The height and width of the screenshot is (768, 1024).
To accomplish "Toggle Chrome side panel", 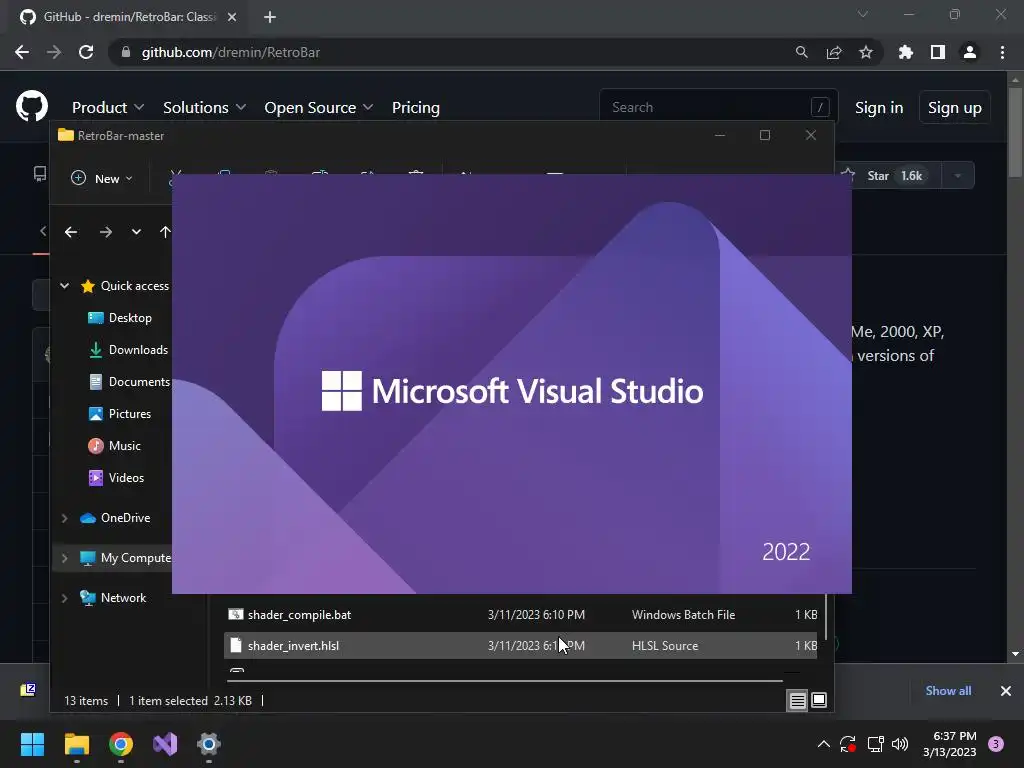I will click(x=938, y=52).
